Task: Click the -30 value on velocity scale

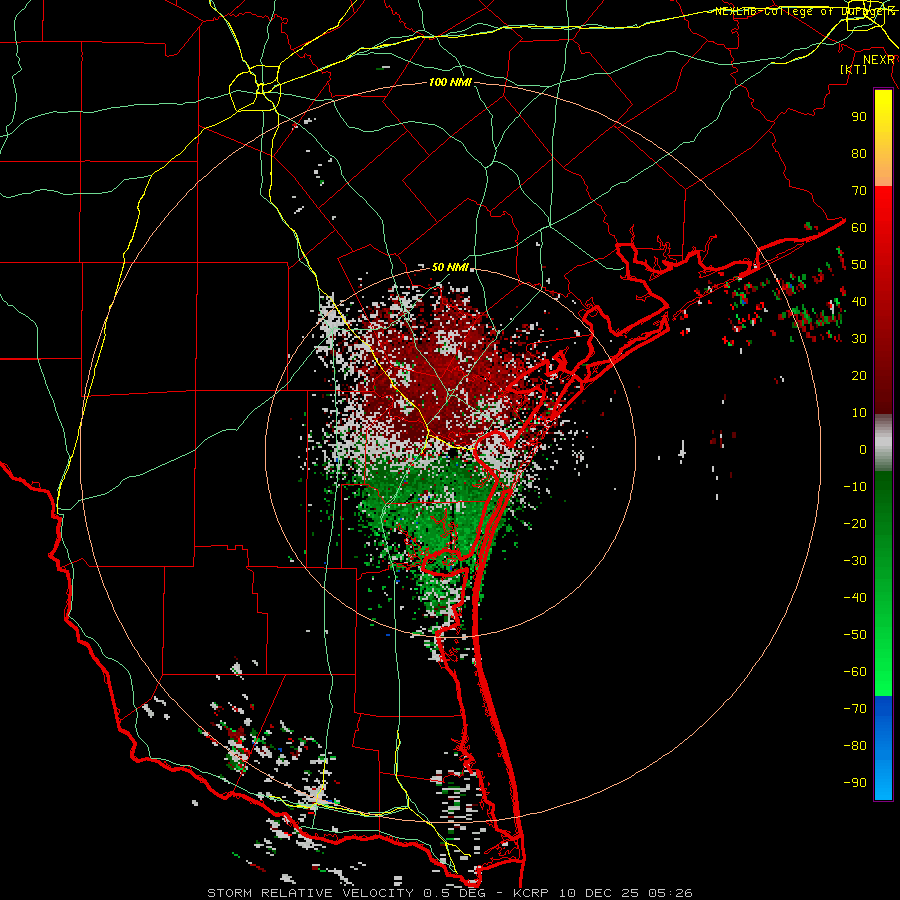Action: pyautogui.click(x=855, y=561)
